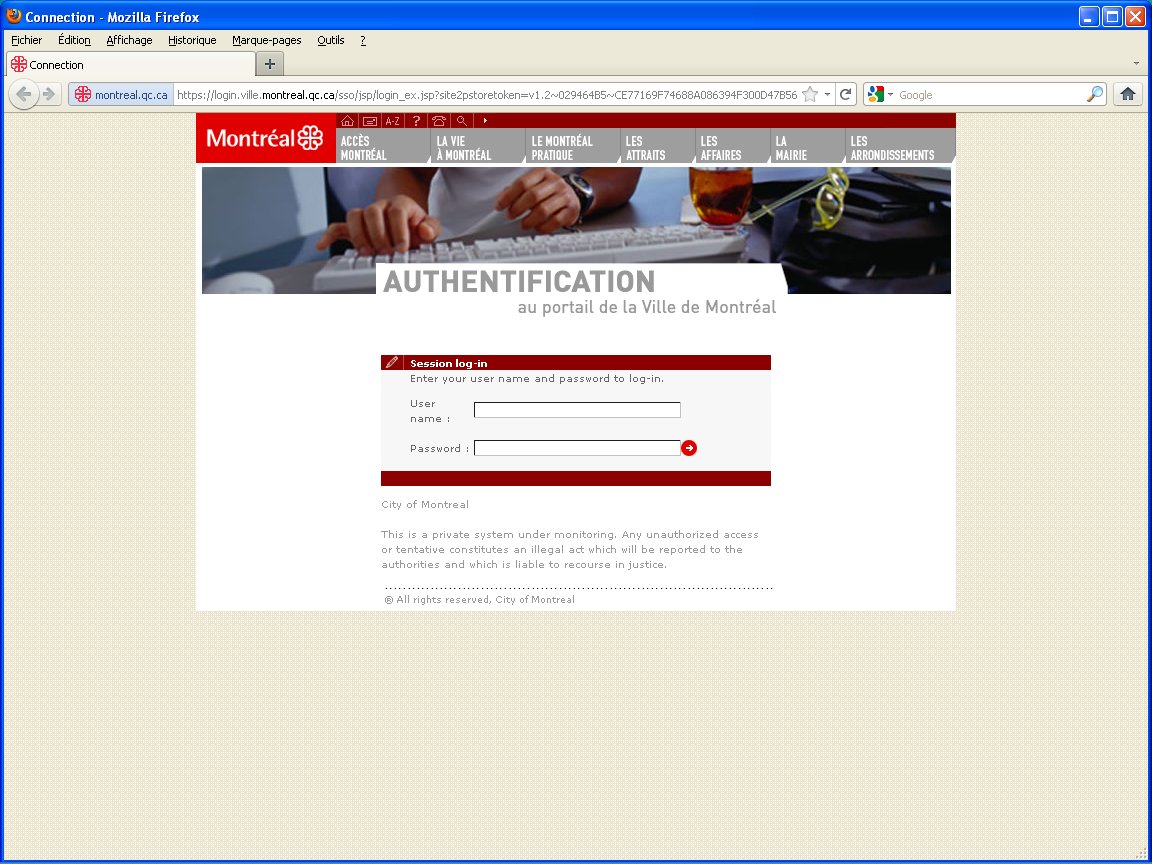Select the Connection tab

[x=130, y=64]
